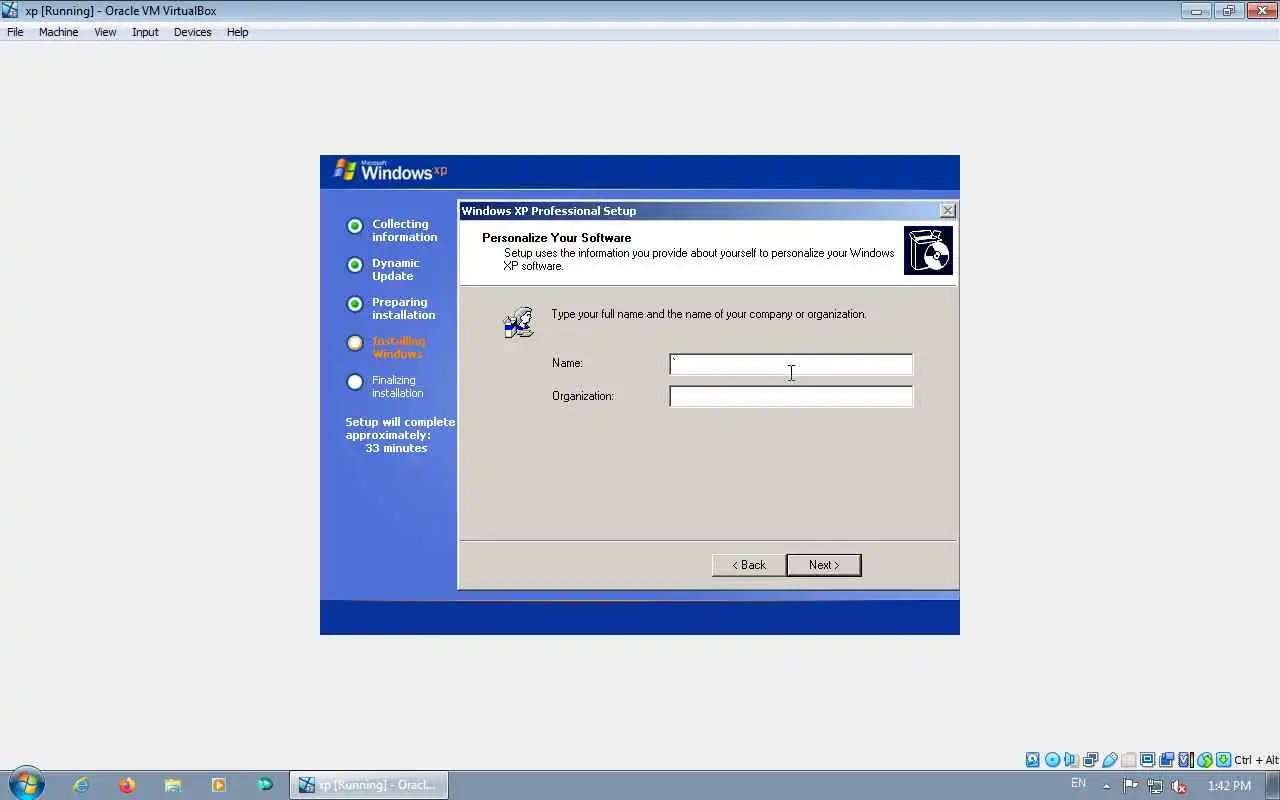The height and width of the screenshot is (800, 1280).
Task: Click the EN language indicator
Action: click(1078, 784)
